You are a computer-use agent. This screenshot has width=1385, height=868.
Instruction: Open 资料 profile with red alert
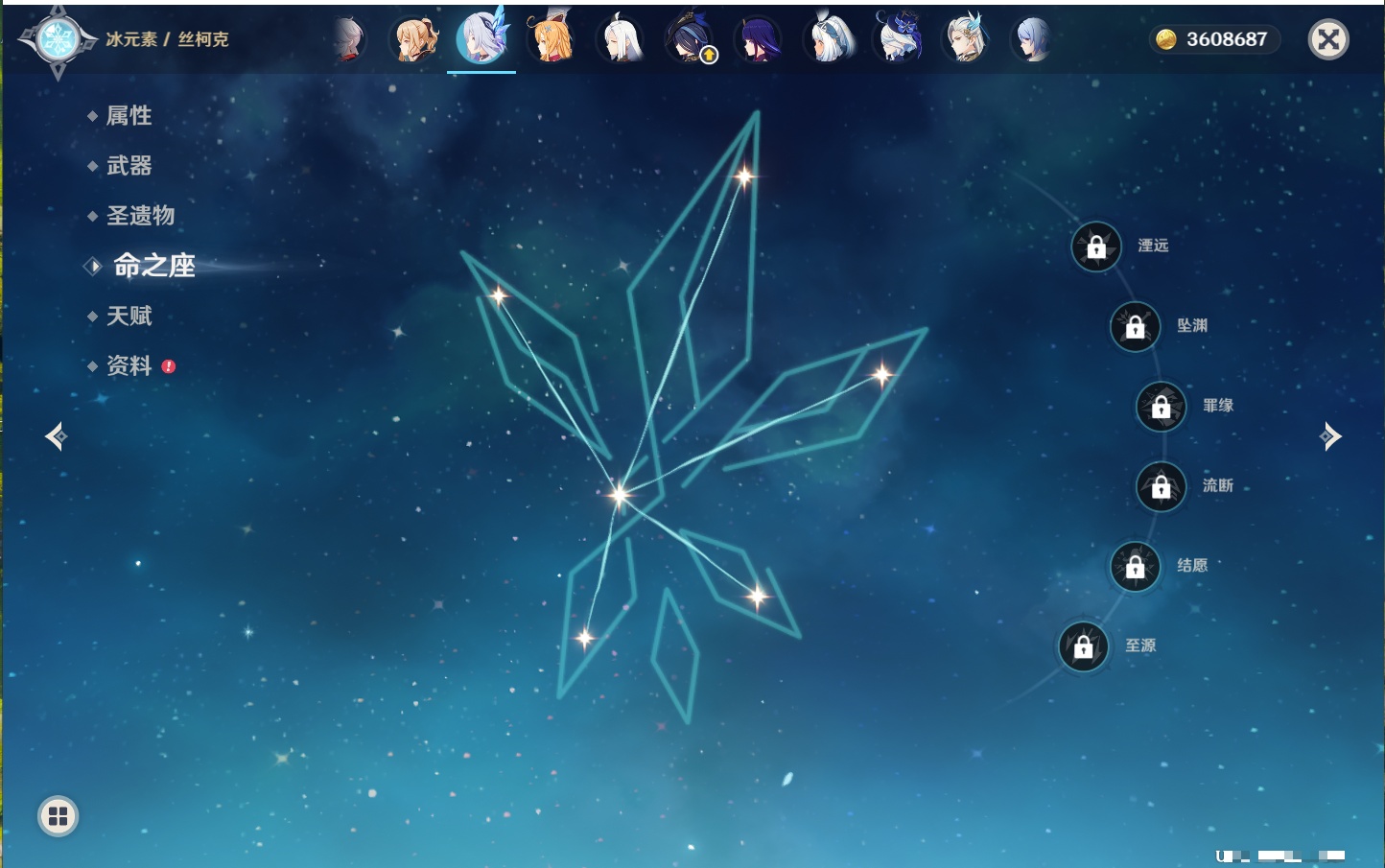pyautogui.click(x=129, y=365)
